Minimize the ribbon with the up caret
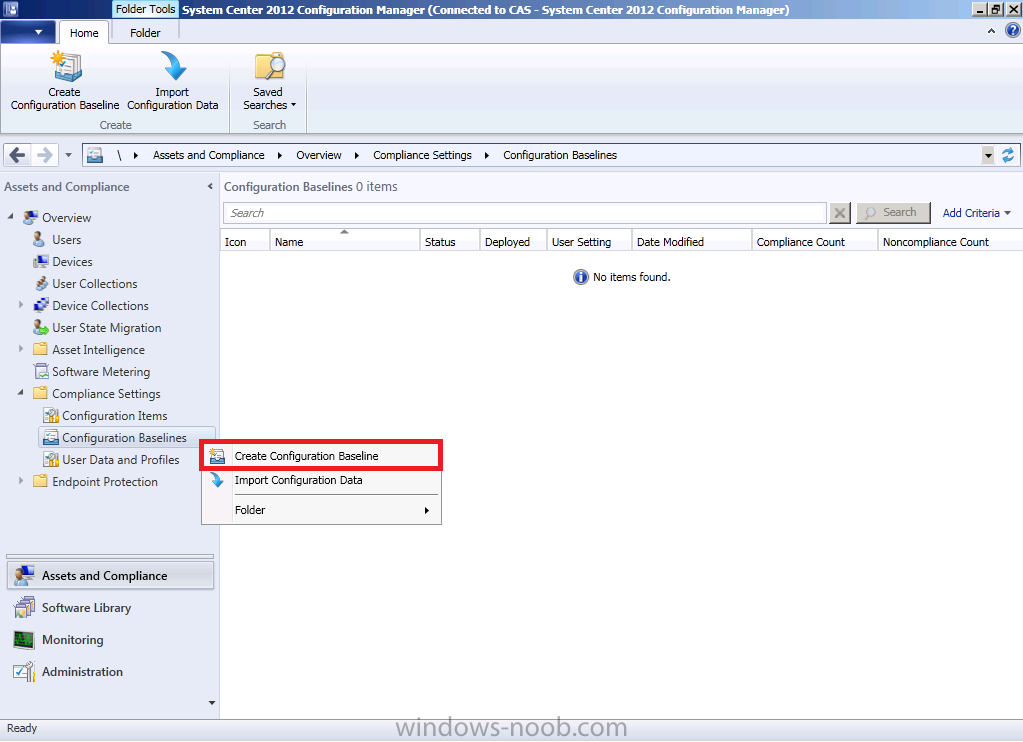This screenshot has height=742, width=1023. (x=991, y=31)
